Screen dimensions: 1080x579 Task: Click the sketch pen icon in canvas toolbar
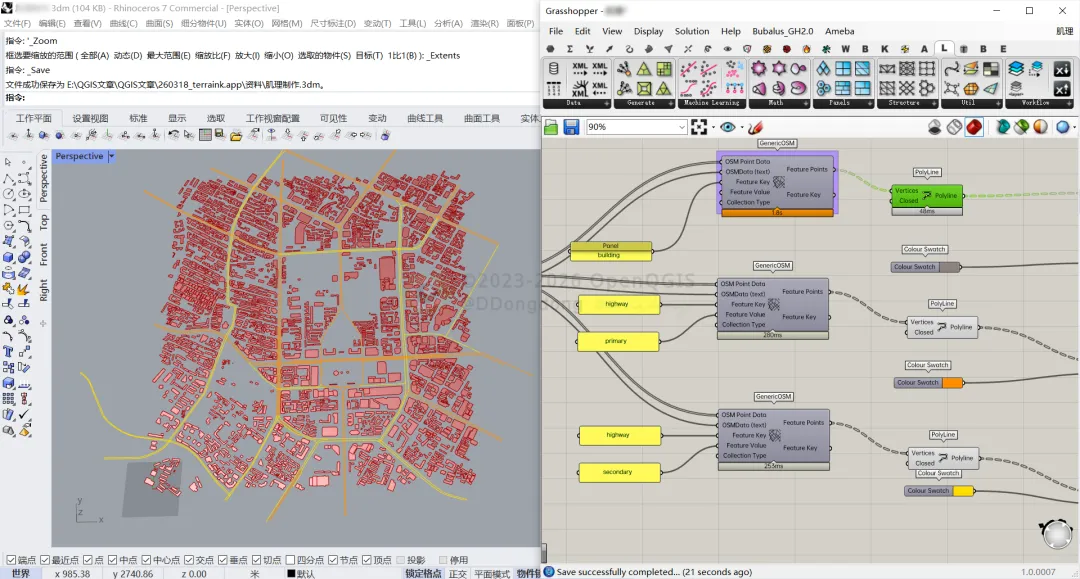755,127
